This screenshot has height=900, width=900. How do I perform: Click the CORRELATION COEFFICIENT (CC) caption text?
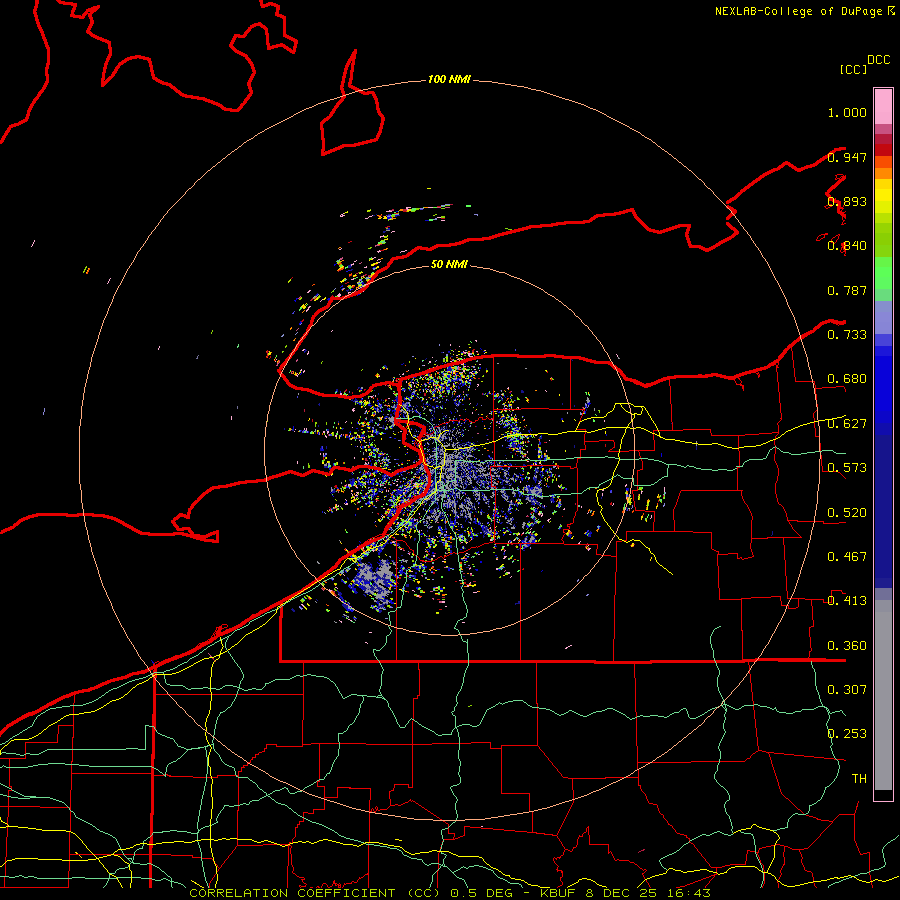click(315, 893)
